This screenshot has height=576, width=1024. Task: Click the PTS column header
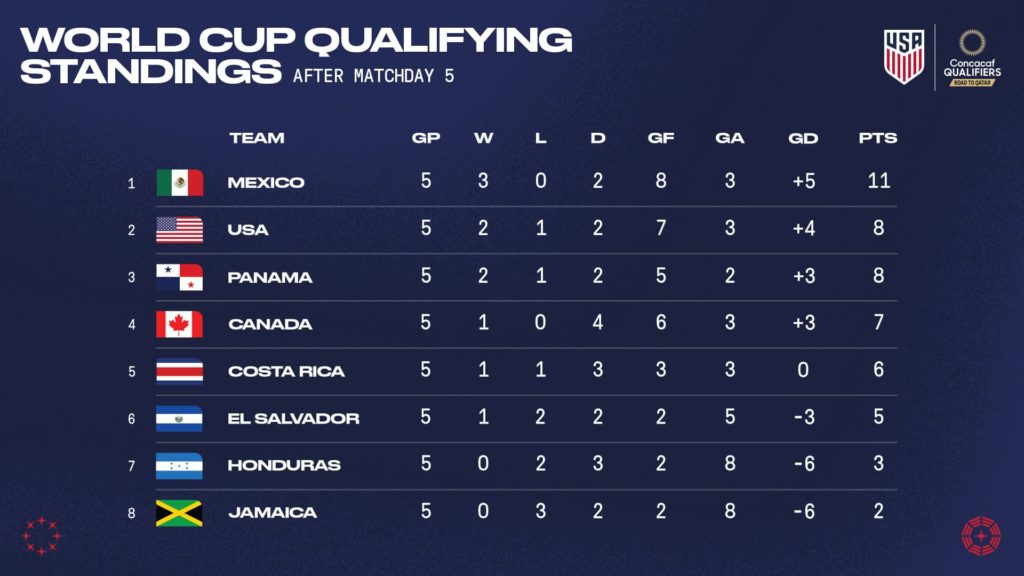click(x=878, y=138)
